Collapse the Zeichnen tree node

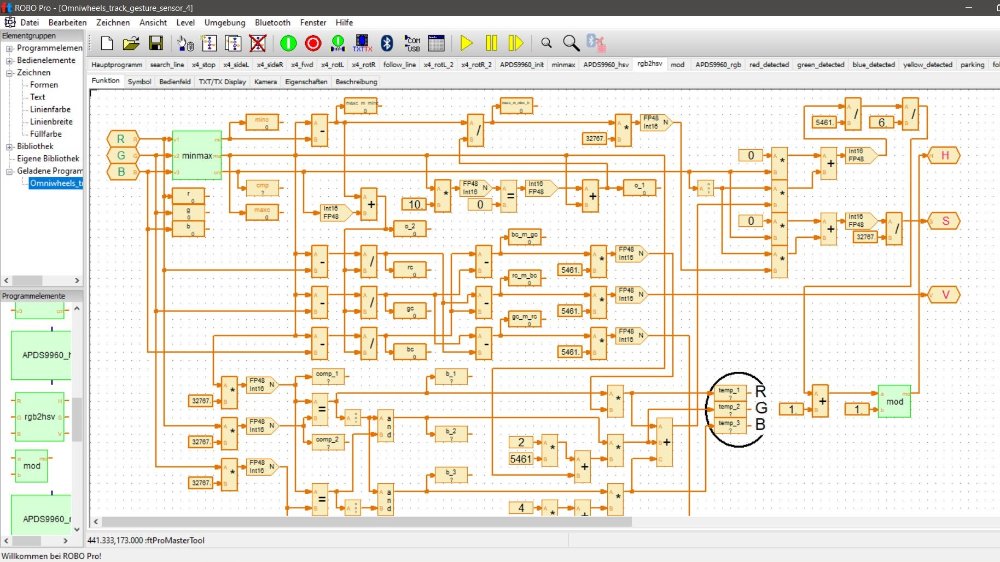pyautogui.click(x=10, y=73)
